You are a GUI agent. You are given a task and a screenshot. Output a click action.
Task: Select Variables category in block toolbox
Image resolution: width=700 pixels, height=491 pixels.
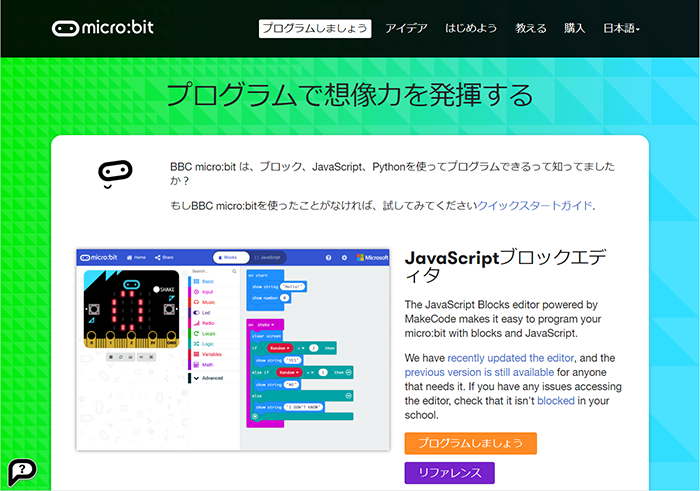pyautogui.click(x=214, y=354)
